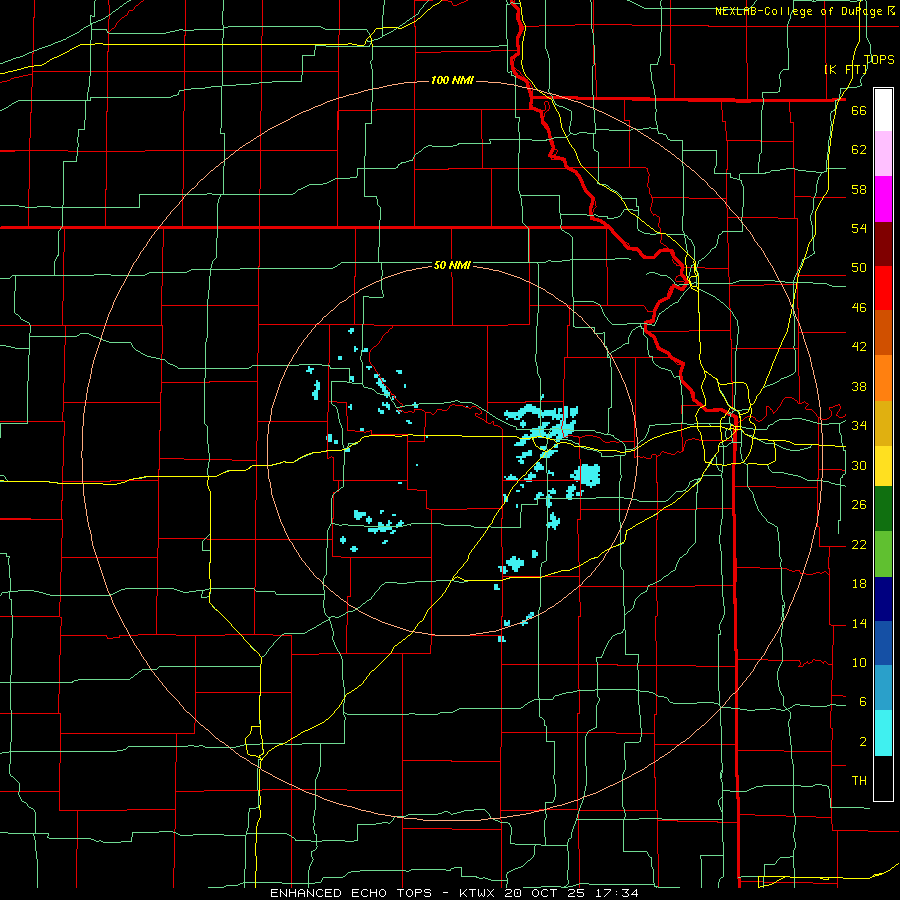Click the 'TH' threshold legend label
Screen dimensions: 900x900
tap(859, 781)
